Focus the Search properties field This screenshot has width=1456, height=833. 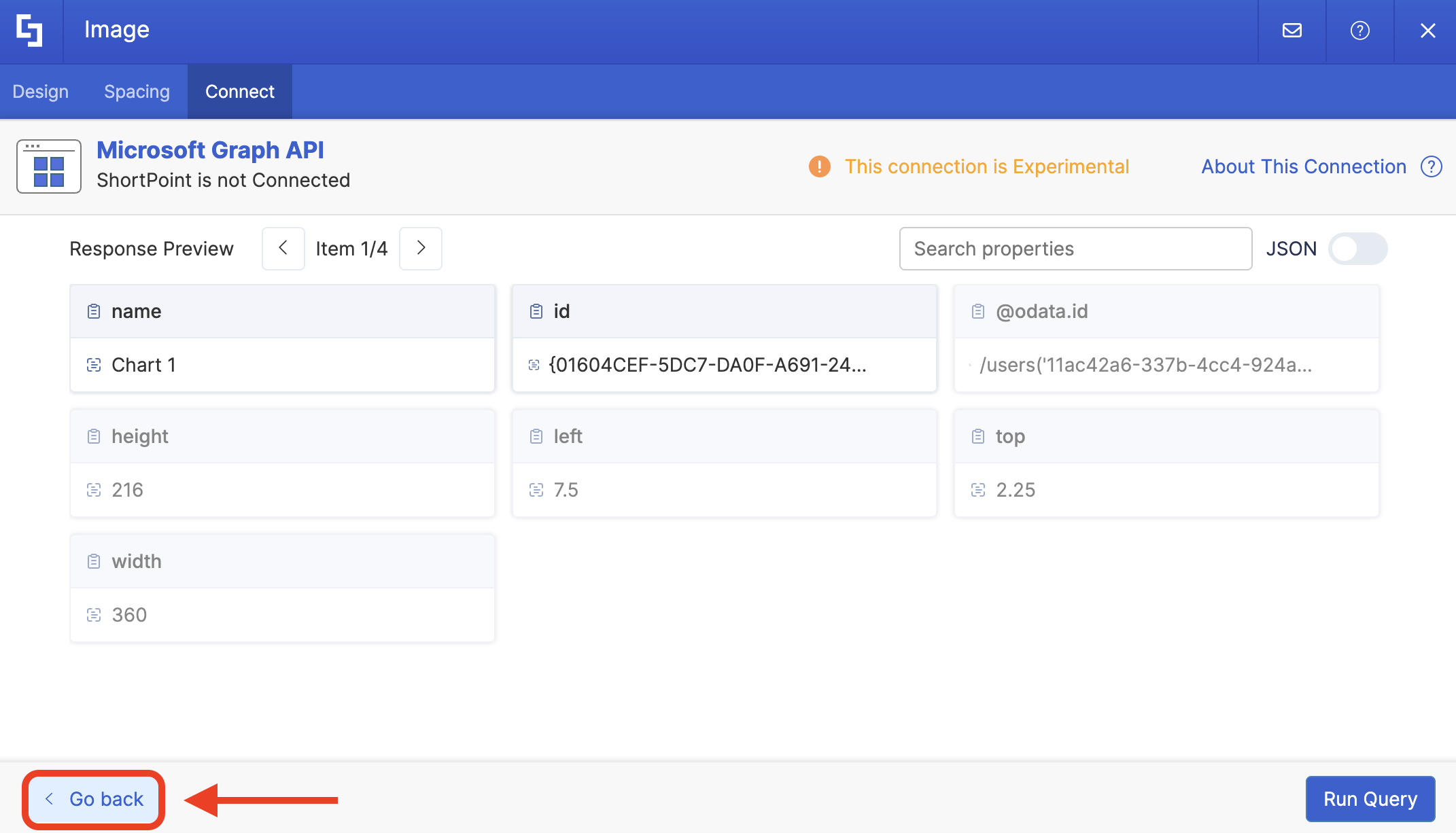coord(1075,249)
